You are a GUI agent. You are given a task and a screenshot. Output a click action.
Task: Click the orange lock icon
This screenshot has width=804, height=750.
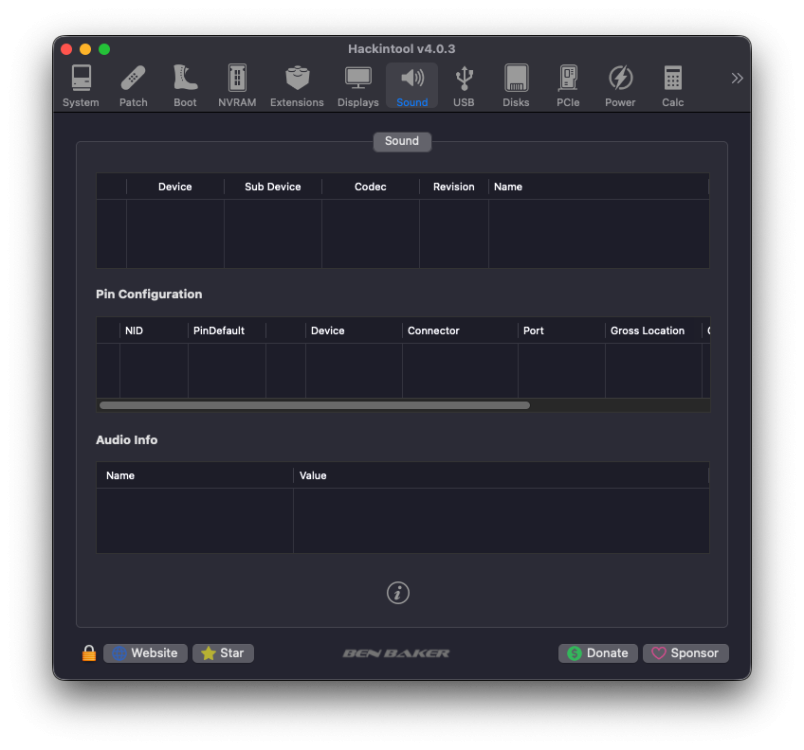coord(89,653)
